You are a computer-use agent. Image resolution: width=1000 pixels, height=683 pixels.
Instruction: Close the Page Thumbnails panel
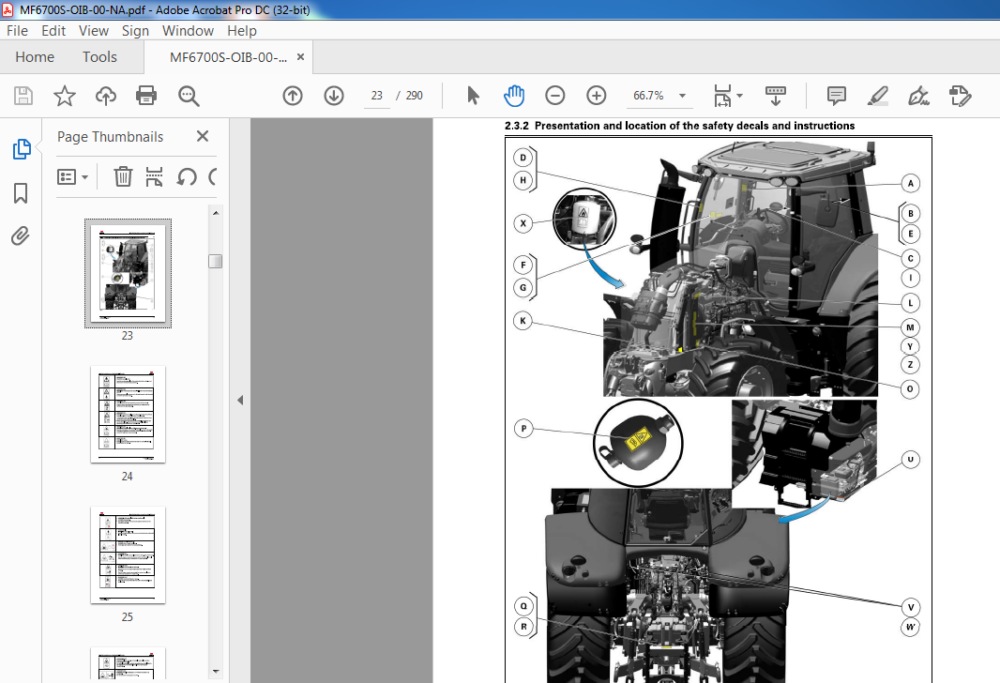pos(202,136)
